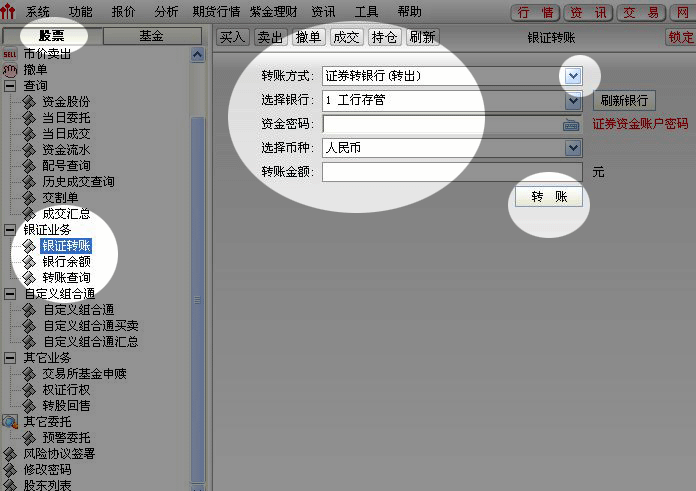Screen dimensions: 696x491
Task: Collapse the 银证业务 tree group
Action: (10, 230)
